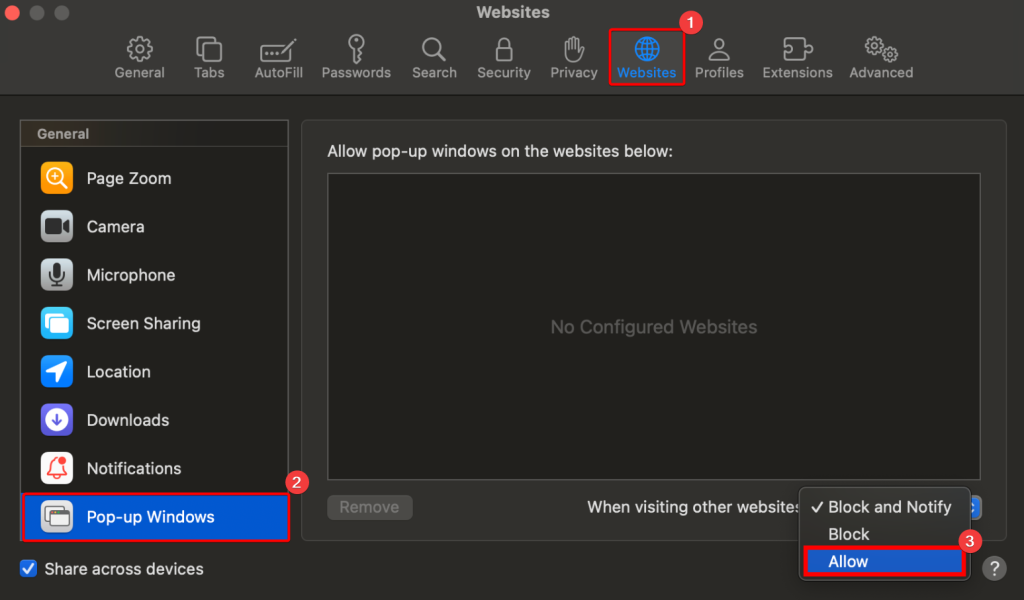Open the Search preferences icon
The height and width of the screenshot is (600, 1024).
433,55
